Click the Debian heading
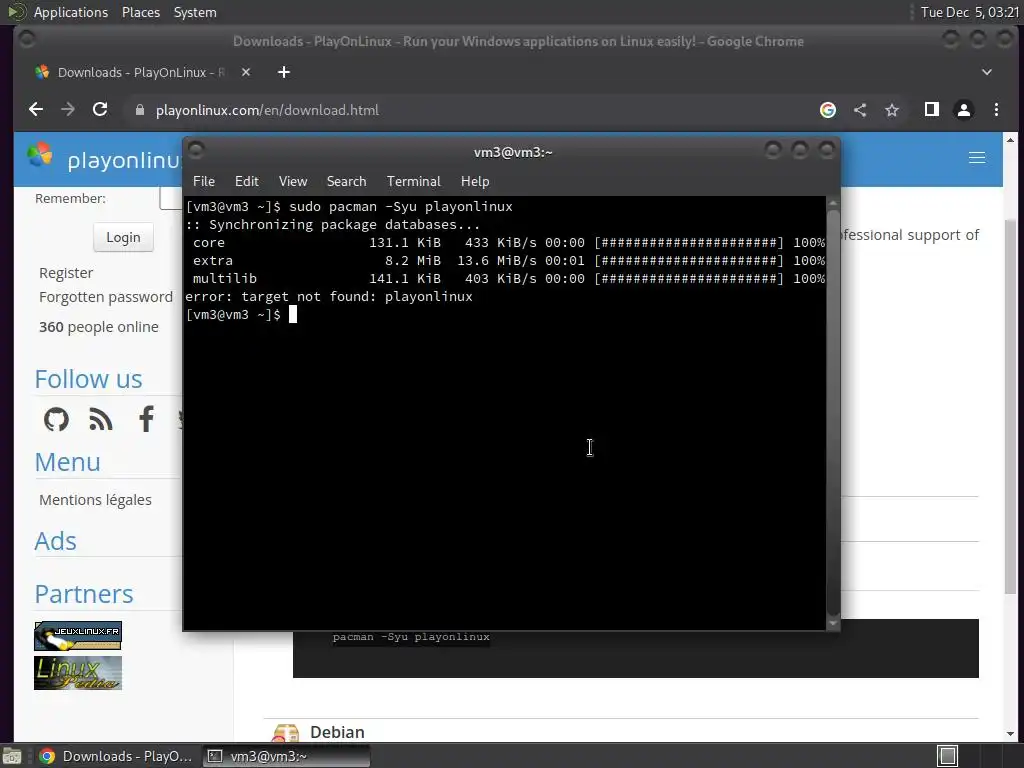 pyautogui.click(x=337, y=733)
